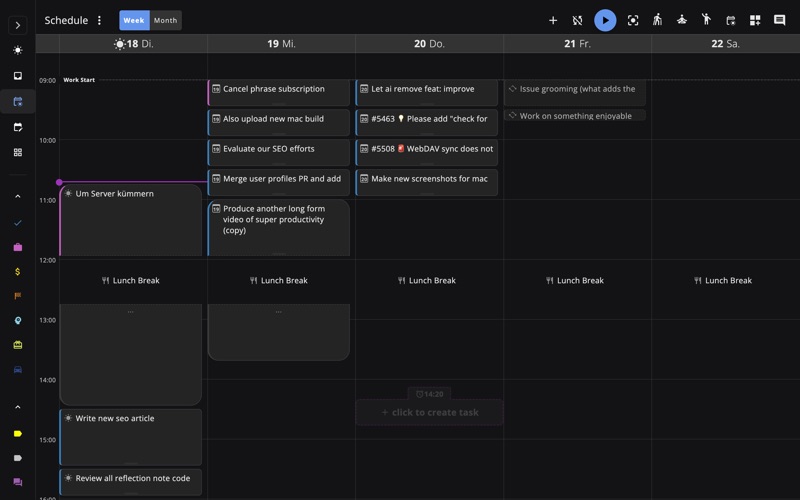
Task: Open task Also upload new mac build
Action: [x=279, y=122]
